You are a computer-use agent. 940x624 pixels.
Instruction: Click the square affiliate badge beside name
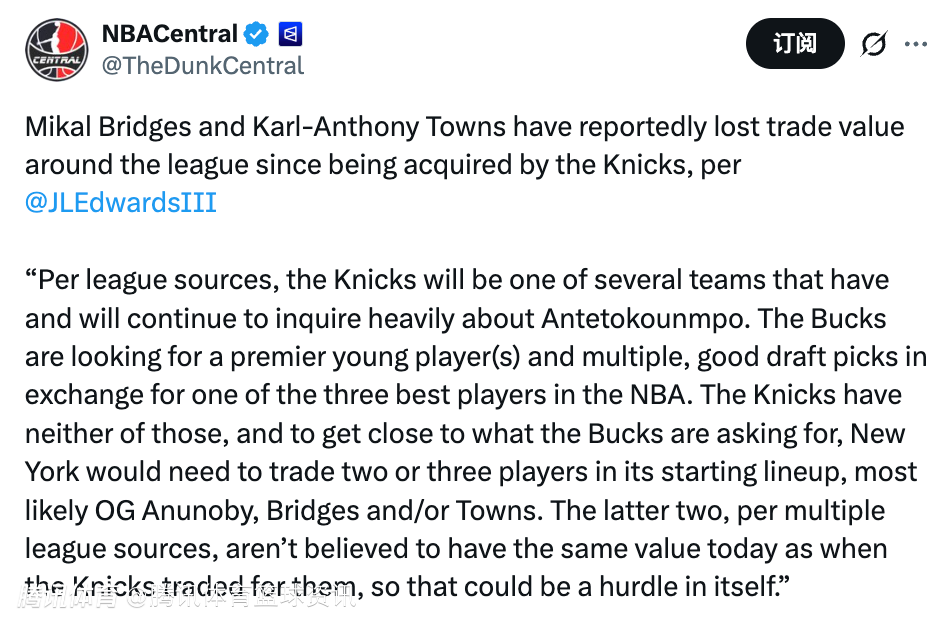[290, 34]
